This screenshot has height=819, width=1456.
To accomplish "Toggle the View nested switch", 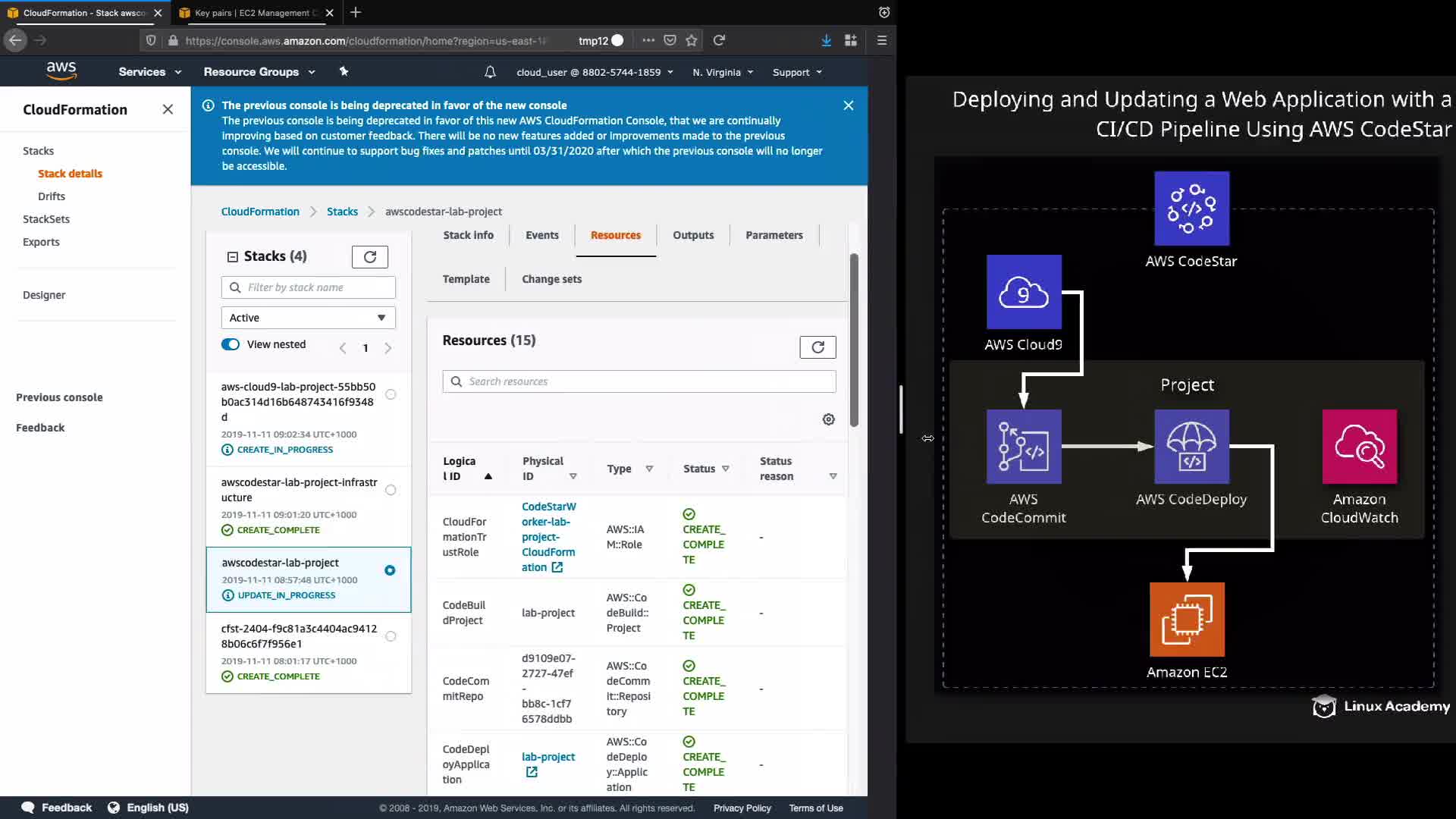I will coord(231,344).
